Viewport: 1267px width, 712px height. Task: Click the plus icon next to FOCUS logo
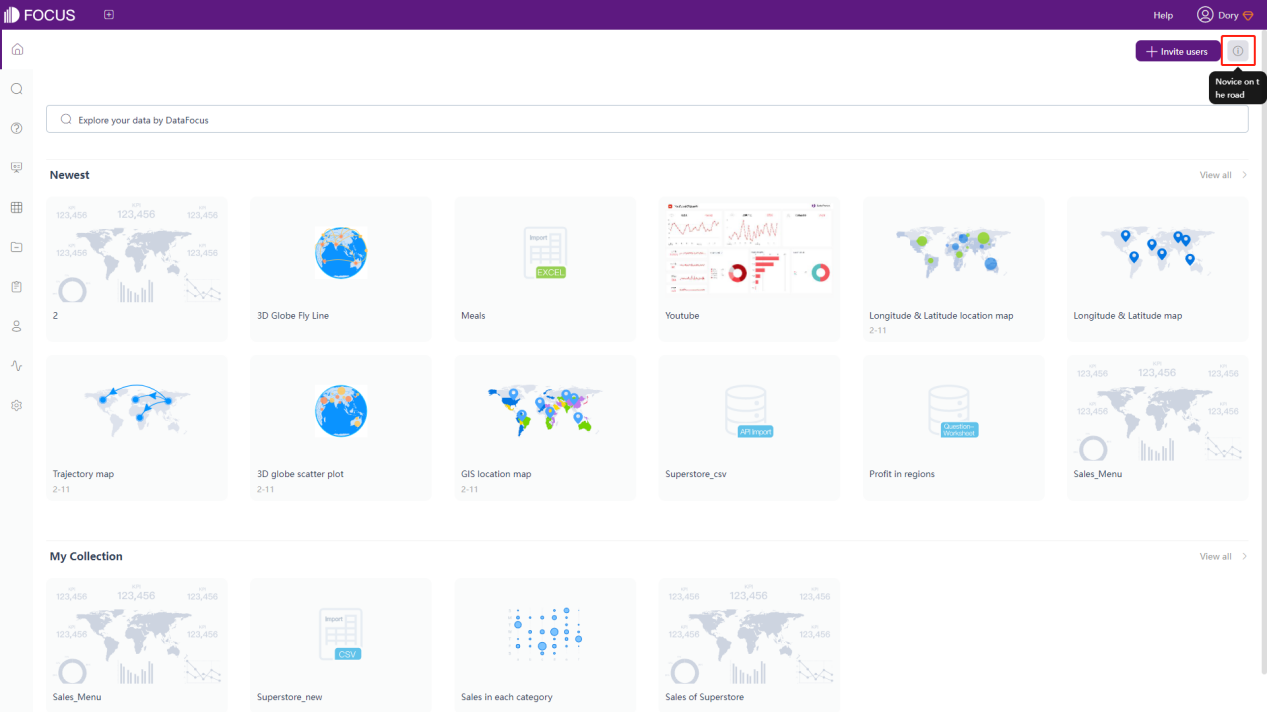click(x=108, y=14)
